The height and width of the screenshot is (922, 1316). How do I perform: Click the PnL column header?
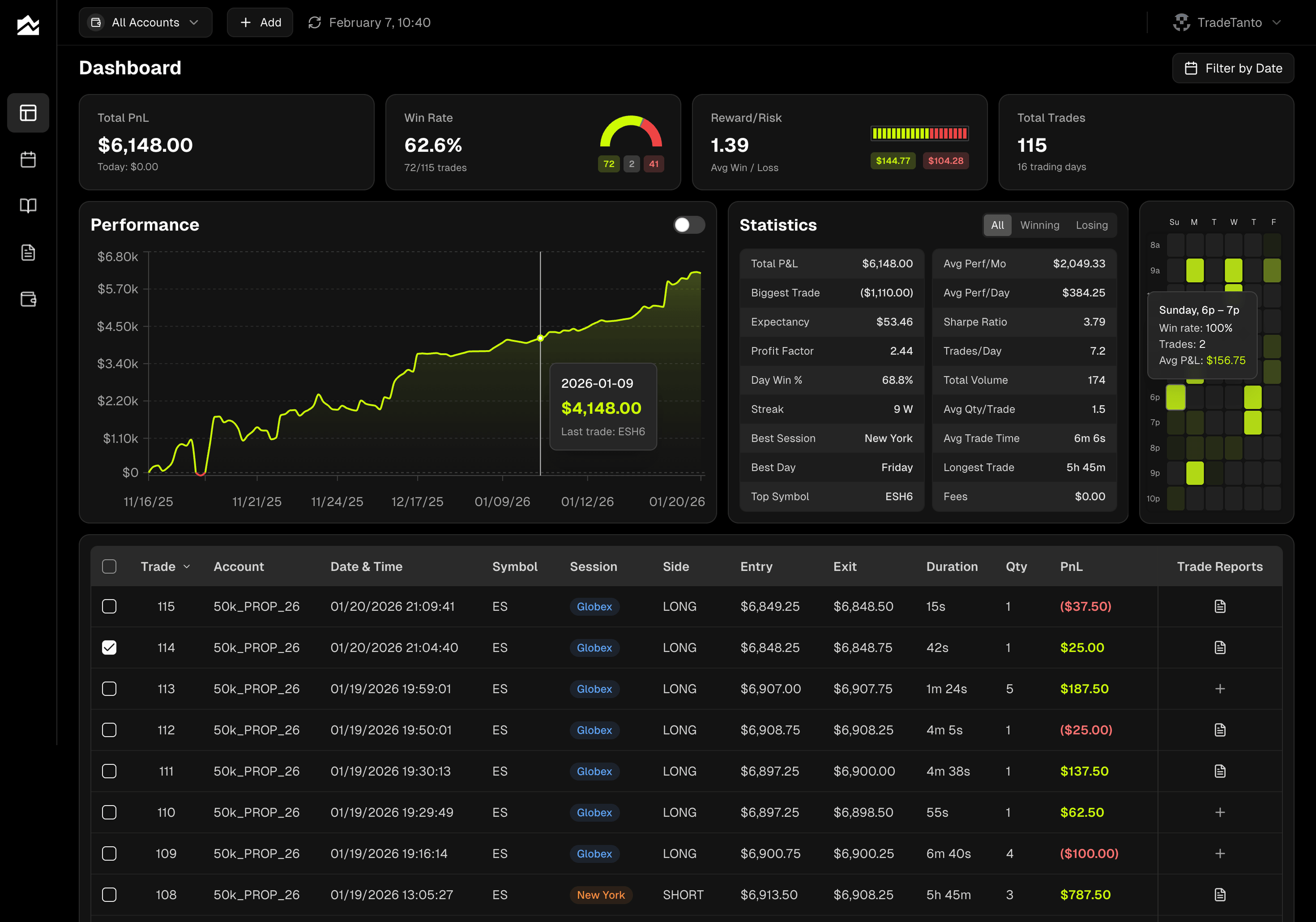[1071, 566]
